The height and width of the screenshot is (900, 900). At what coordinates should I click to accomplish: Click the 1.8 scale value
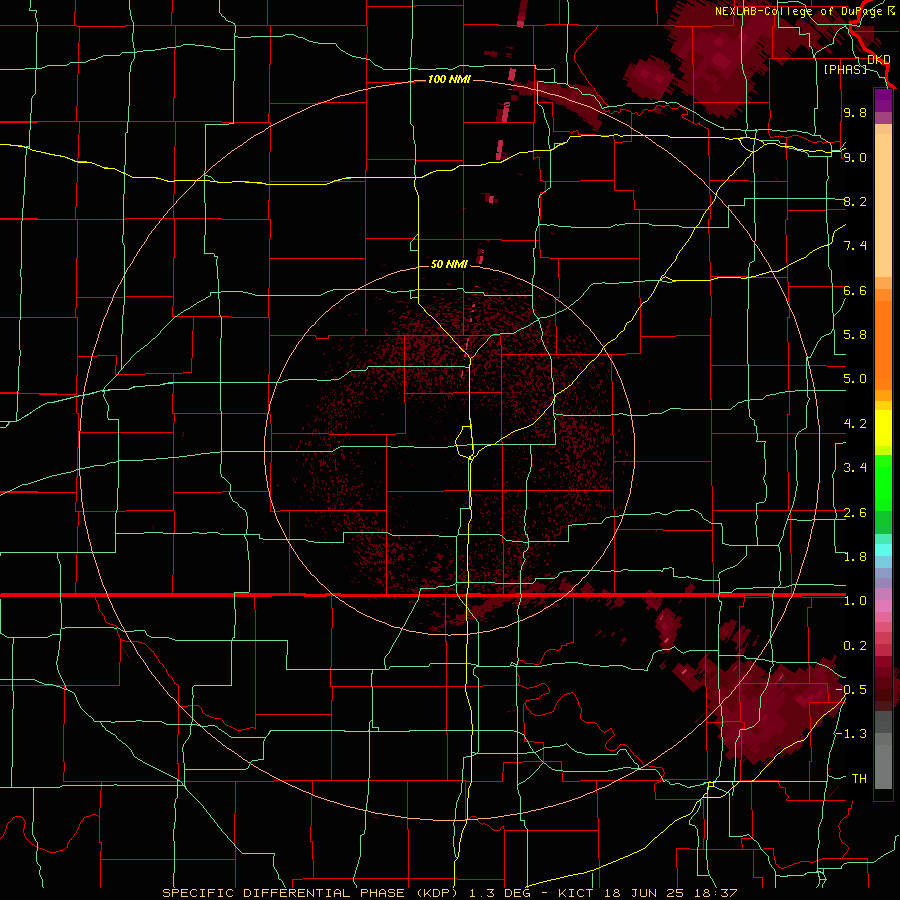pos(855,557)
